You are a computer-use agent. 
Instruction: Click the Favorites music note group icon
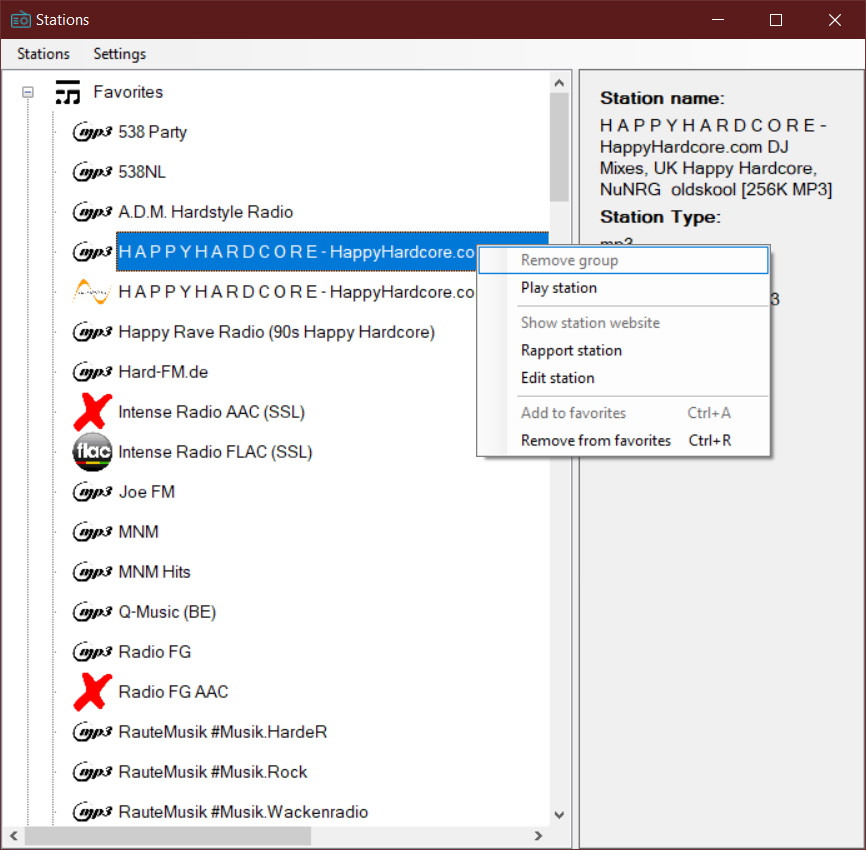67,93
